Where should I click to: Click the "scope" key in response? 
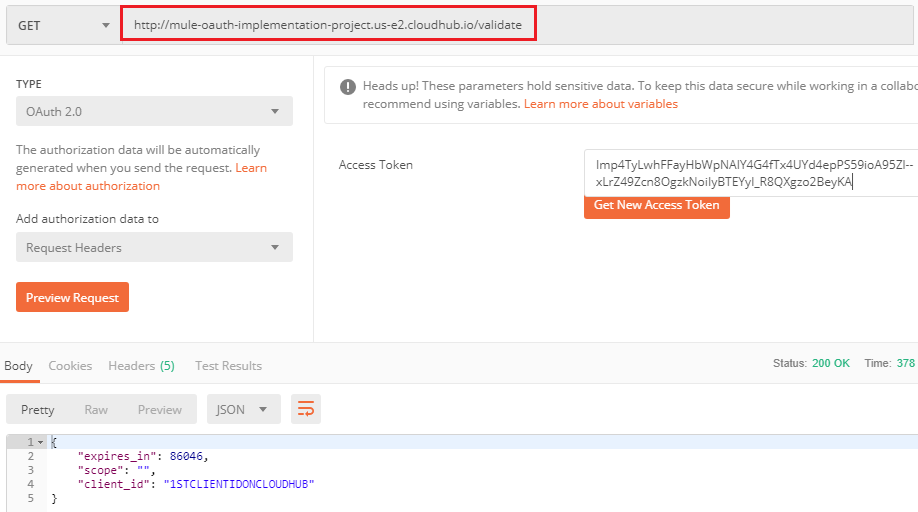coord(100,470)
